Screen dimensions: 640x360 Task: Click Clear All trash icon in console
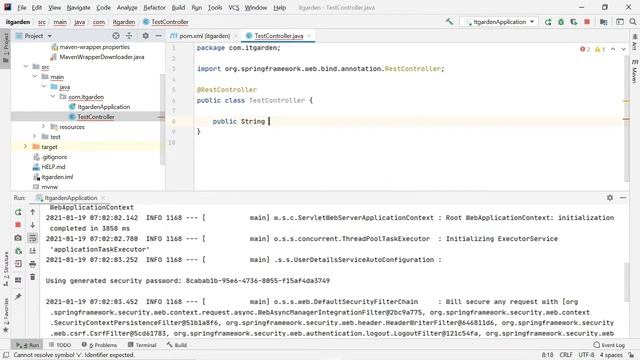[x=33, y=277]
